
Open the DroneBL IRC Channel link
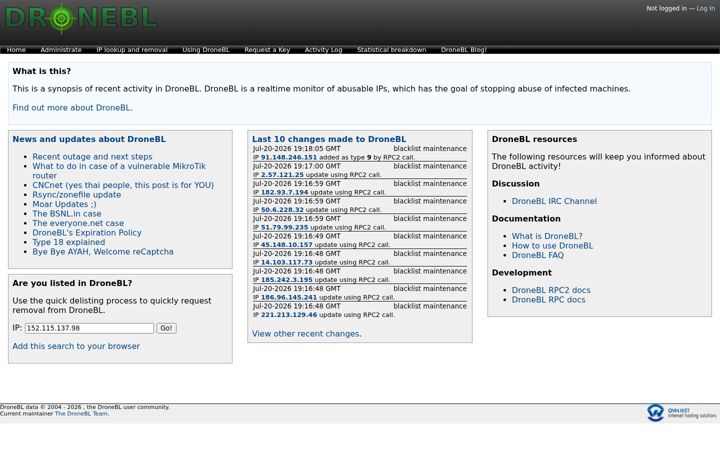[554, 201]
